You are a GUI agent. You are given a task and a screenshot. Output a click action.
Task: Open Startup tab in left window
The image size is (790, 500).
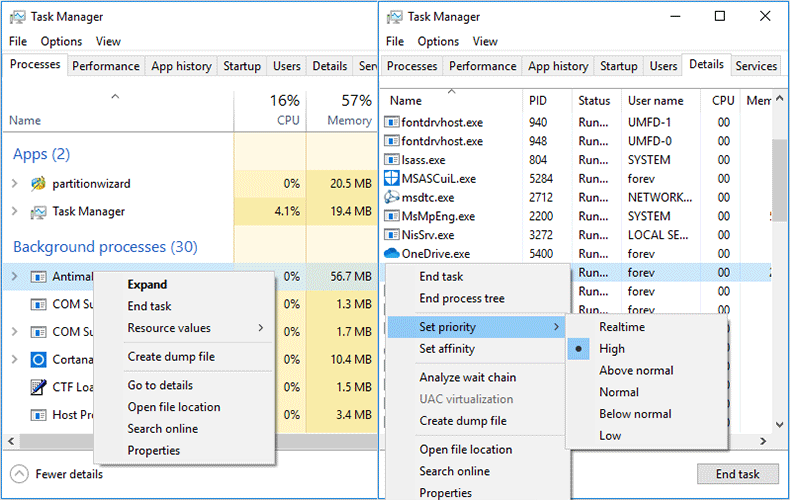tap(242, 66)
